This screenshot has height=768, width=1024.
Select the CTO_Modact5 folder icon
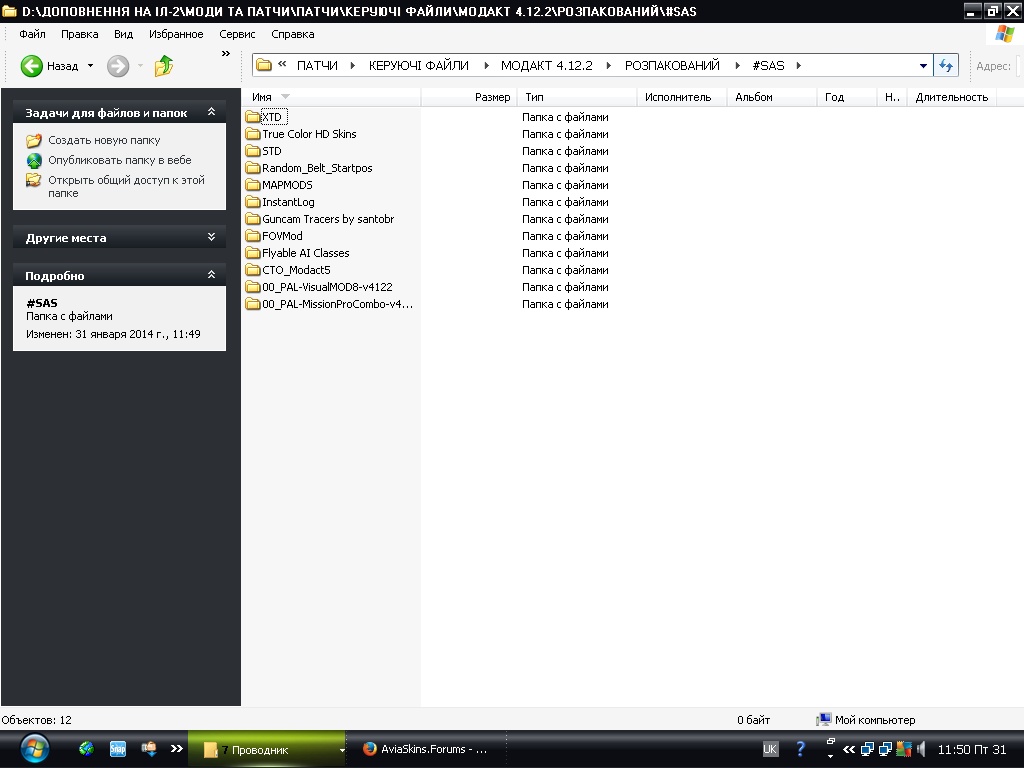click(x=253, y=270)
